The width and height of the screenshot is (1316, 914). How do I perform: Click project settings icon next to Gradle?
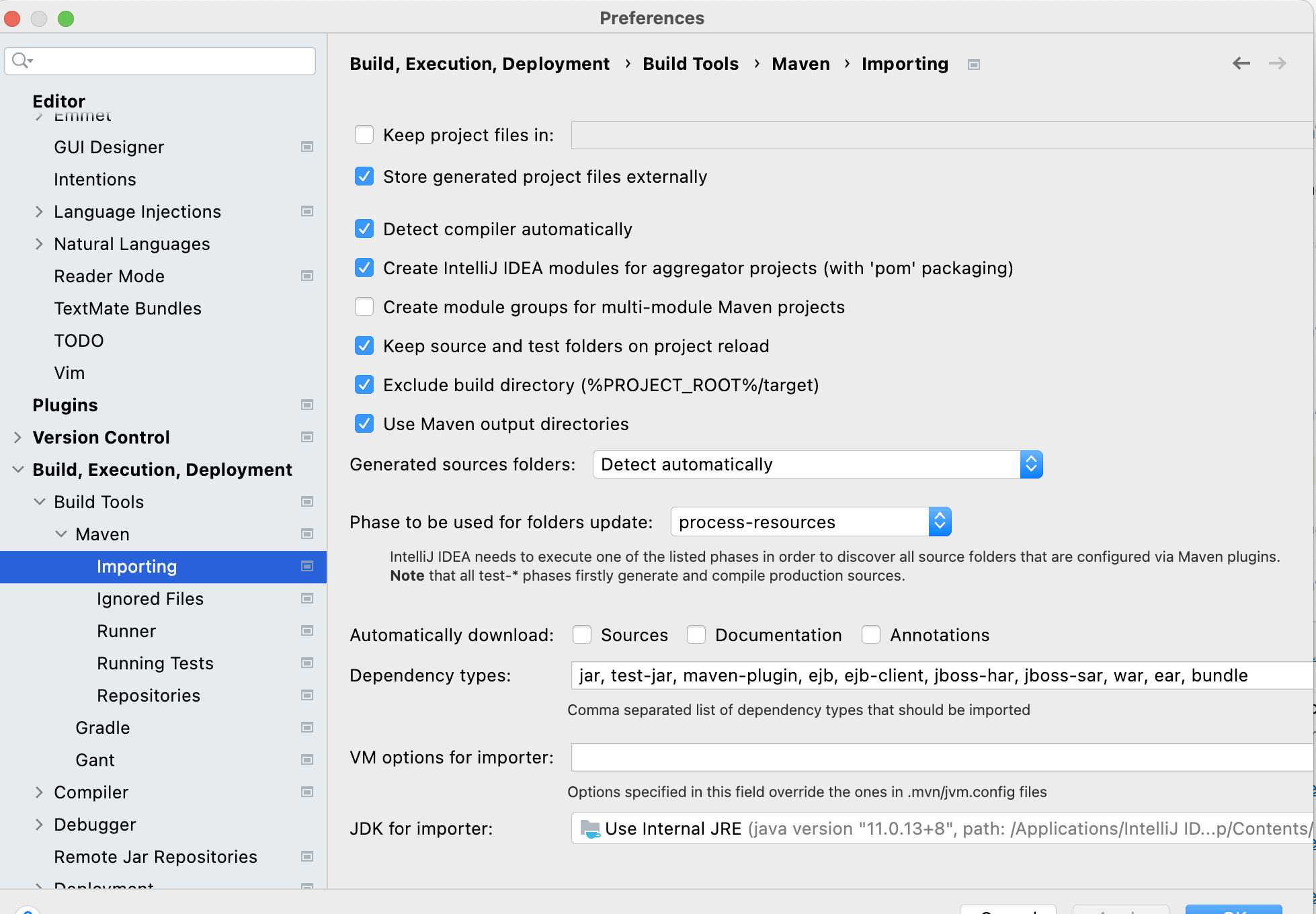[307, 727]
